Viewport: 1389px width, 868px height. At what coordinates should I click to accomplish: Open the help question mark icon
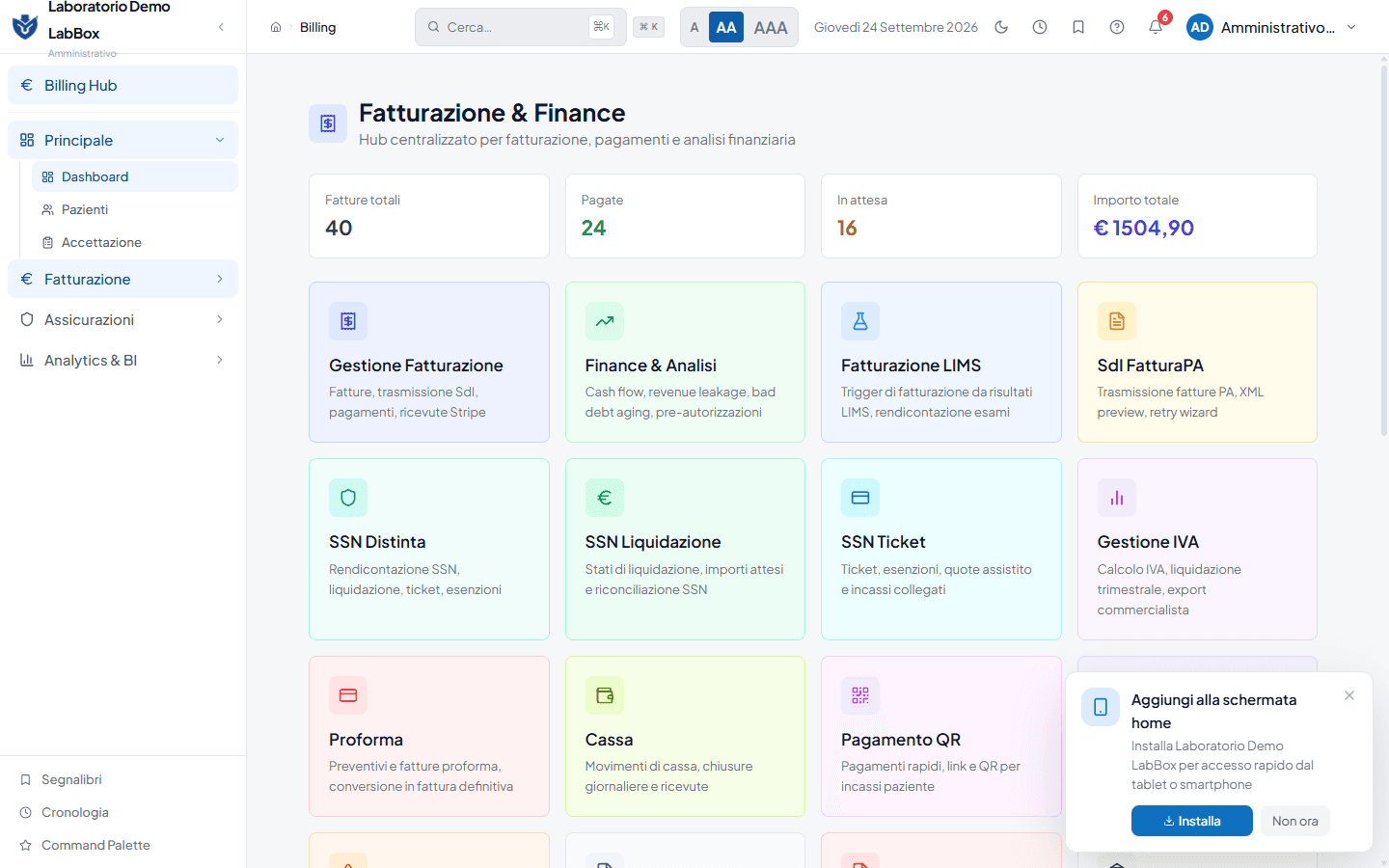coord(1117,27)
